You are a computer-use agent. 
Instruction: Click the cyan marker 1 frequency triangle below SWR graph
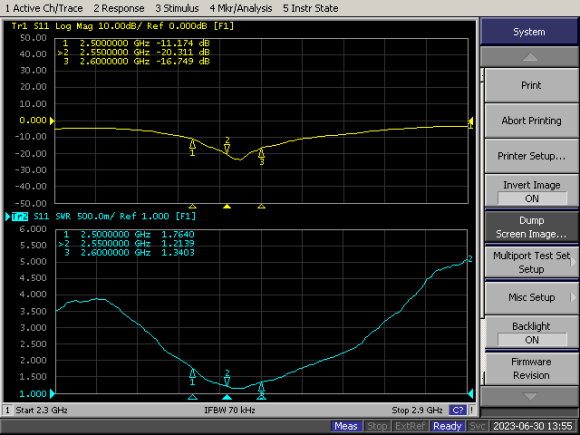(192, 397)
